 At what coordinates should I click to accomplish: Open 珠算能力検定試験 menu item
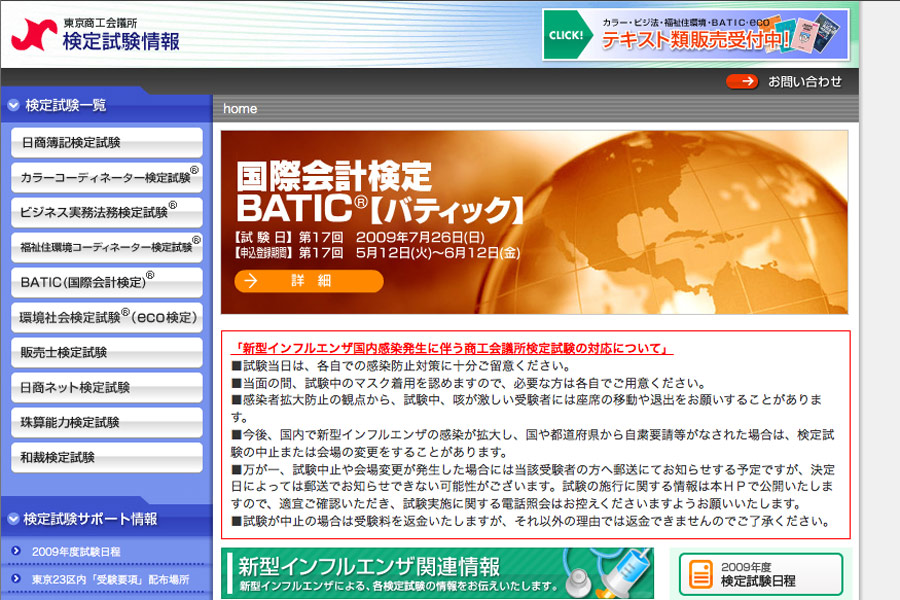coord(107,423)
